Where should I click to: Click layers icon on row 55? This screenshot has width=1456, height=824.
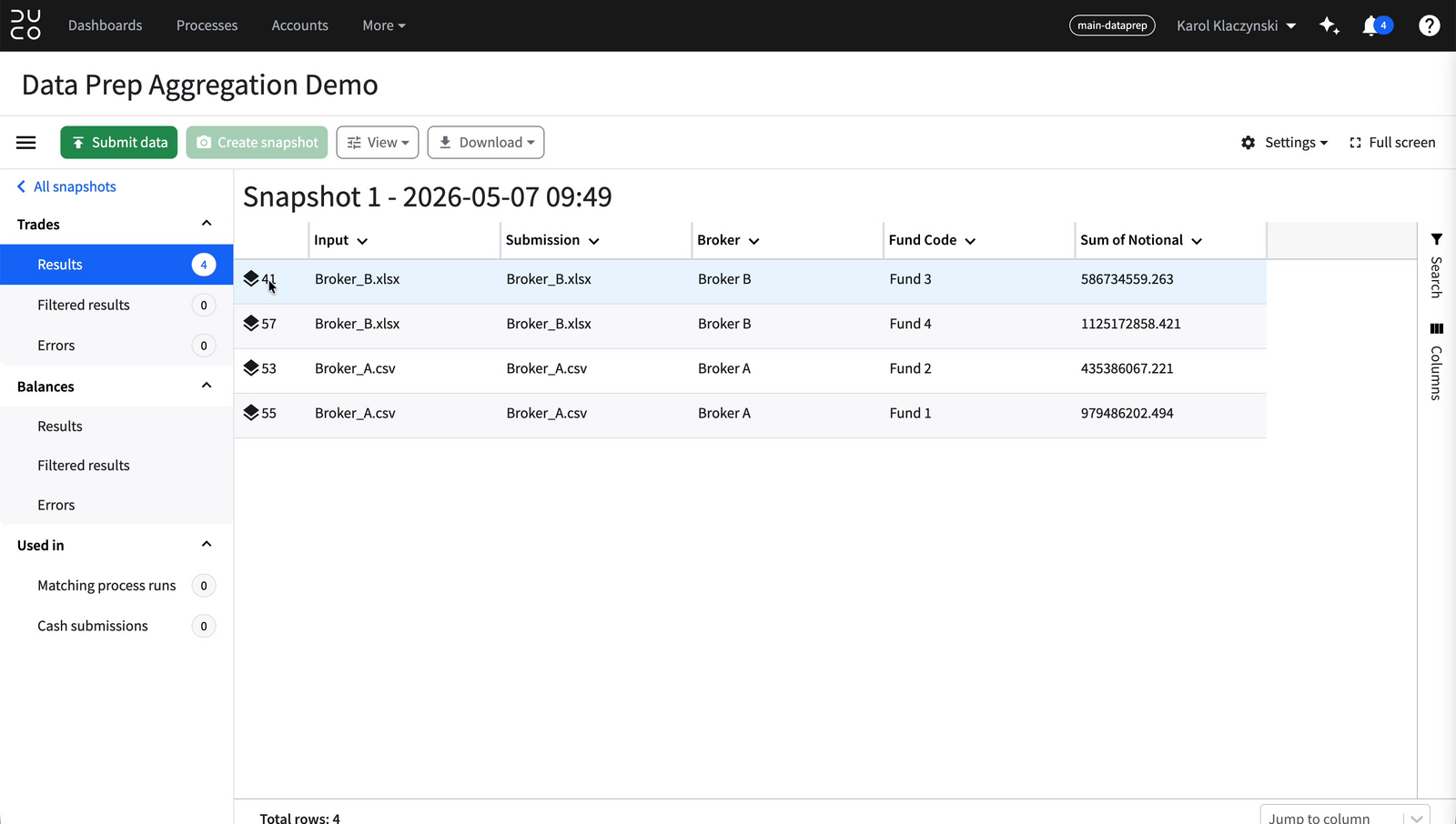click(251, 412)
